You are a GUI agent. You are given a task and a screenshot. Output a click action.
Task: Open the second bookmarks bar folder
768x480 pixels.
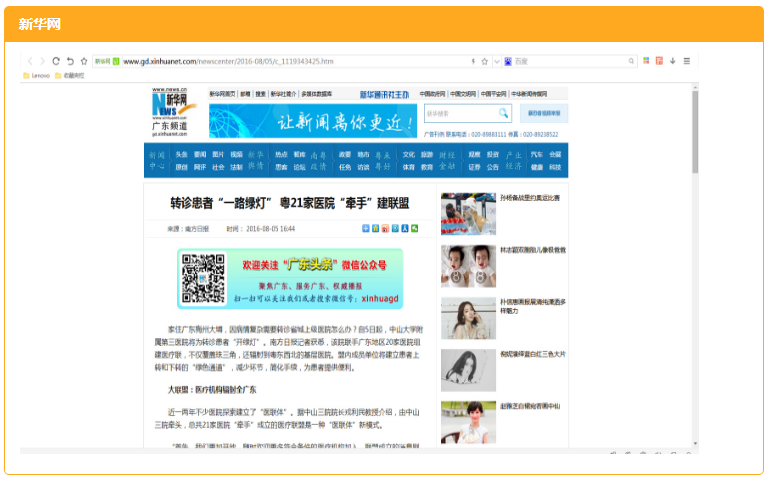70,76
